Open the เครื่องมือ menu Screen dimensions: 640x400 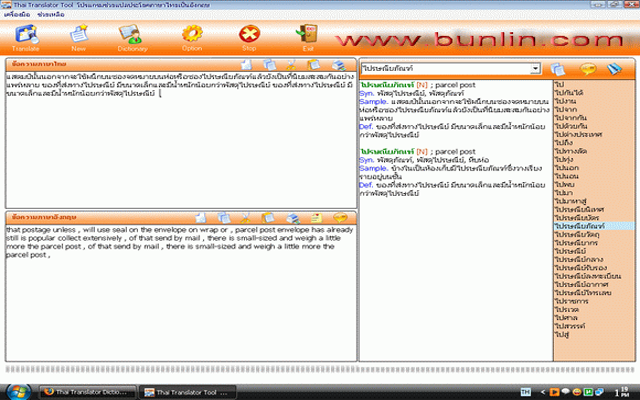tap(17, 14)
